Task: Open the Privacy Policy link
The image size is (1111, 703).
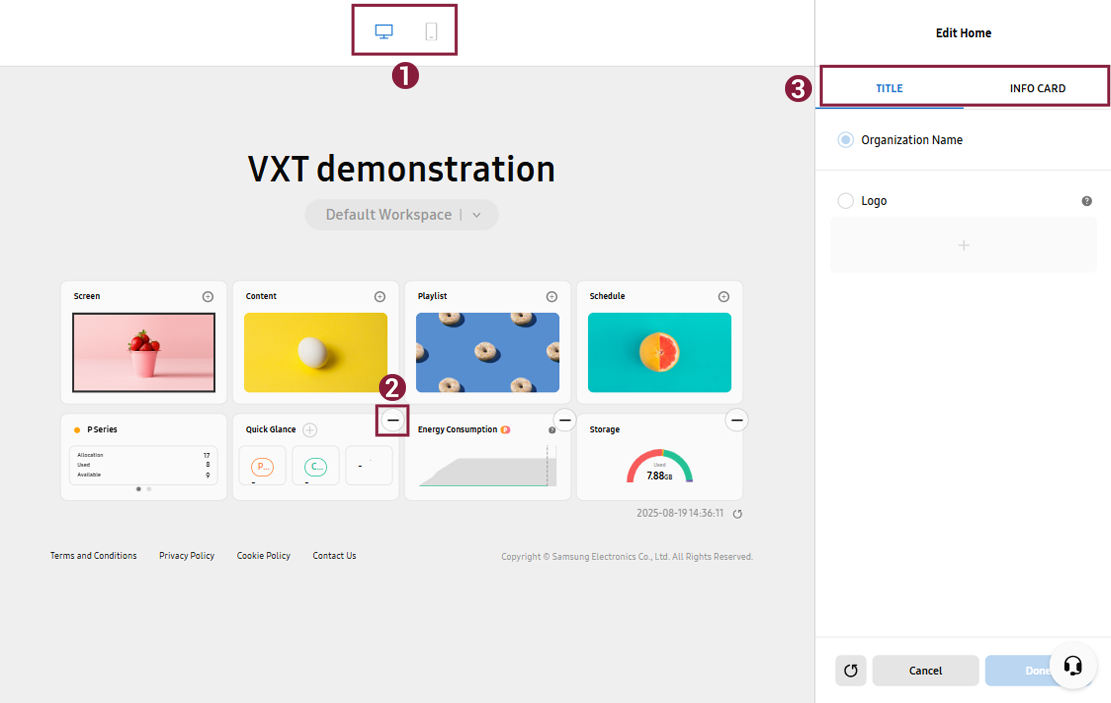Action: (186, 555)
